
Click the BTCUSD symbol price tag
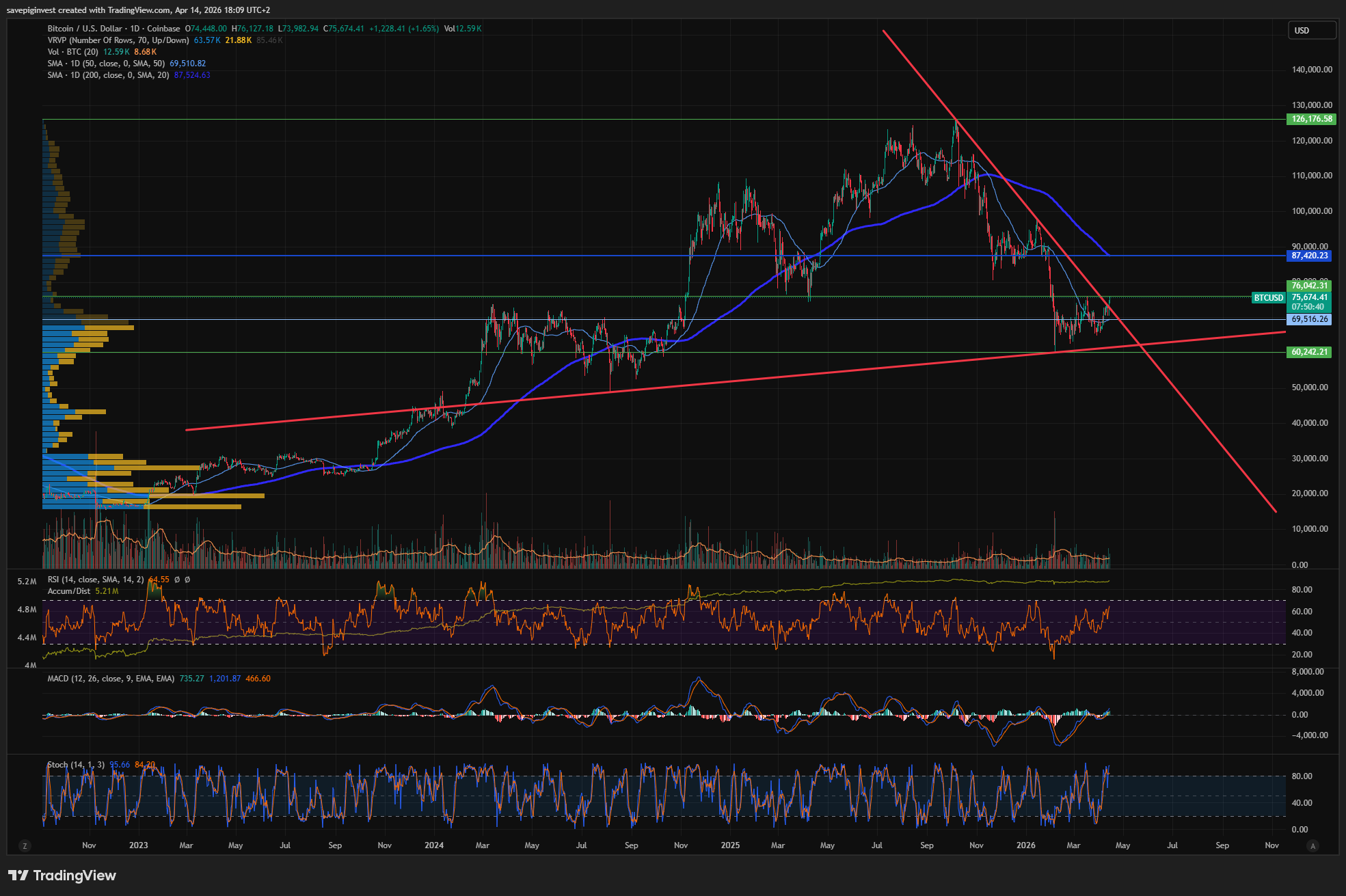[x=1268, y=298]
